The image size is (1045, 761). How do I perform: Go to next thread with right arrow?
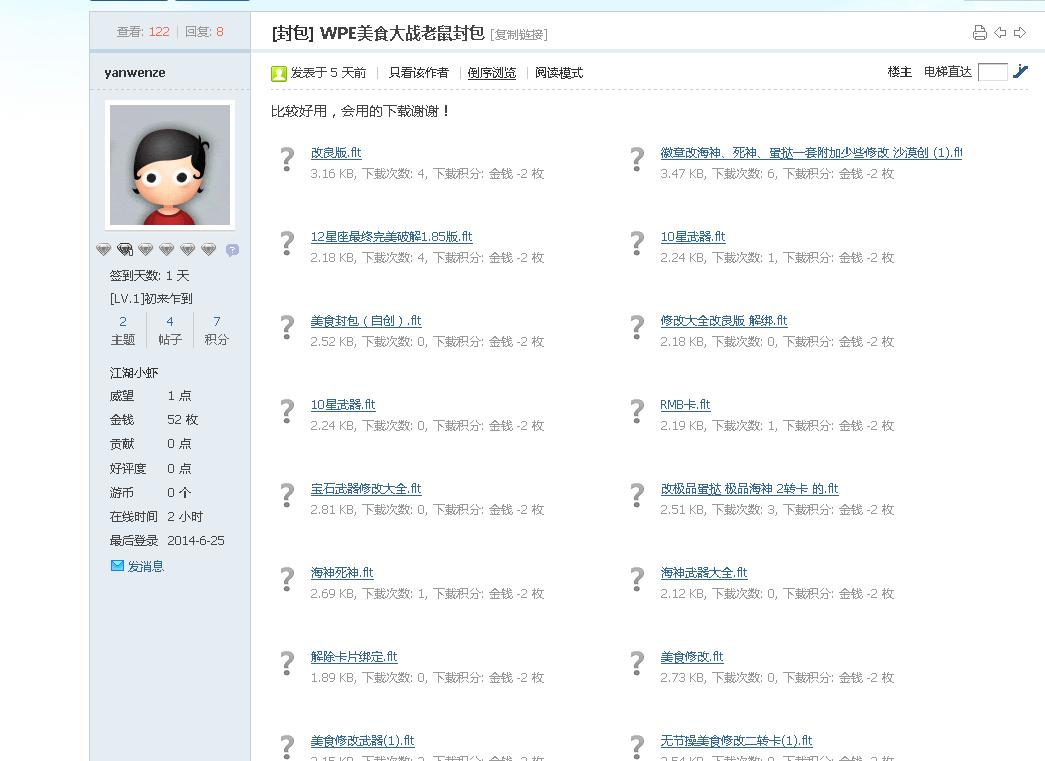point(1020,33)
